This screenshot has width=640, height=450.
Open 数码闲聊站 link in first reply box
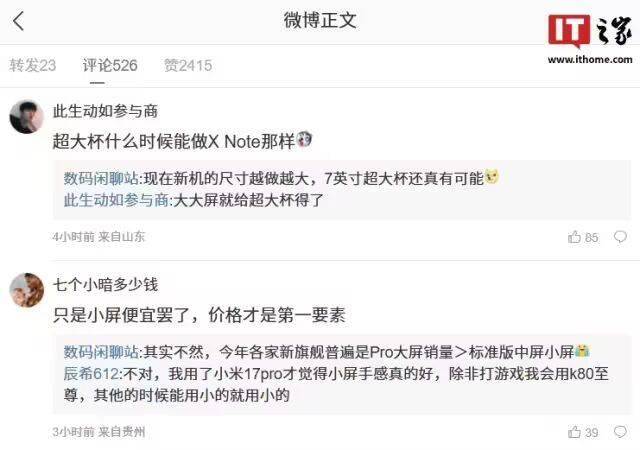[x=101, y=178]
